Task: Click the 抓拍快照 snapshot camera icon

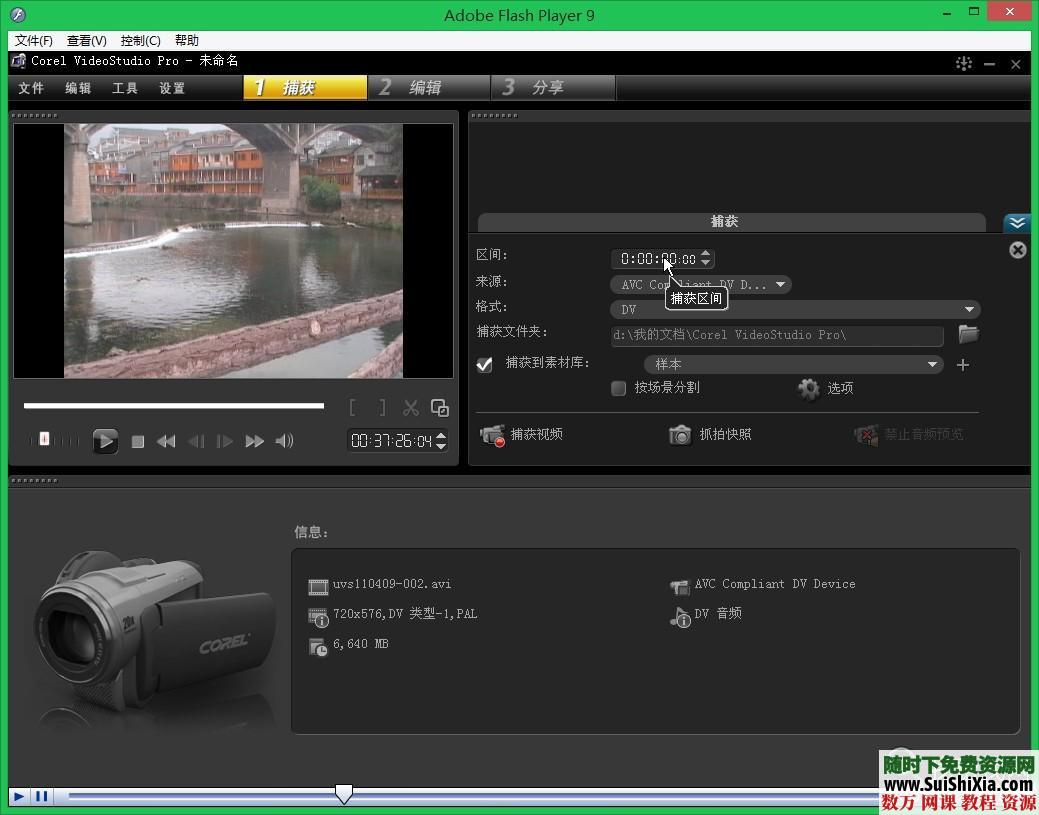Action: pos(680,434)
